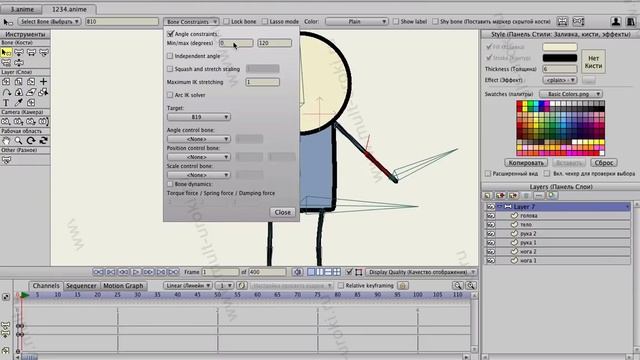Click the Max degrees field showing 120
640x360 pixels.
tap(274, 43)
